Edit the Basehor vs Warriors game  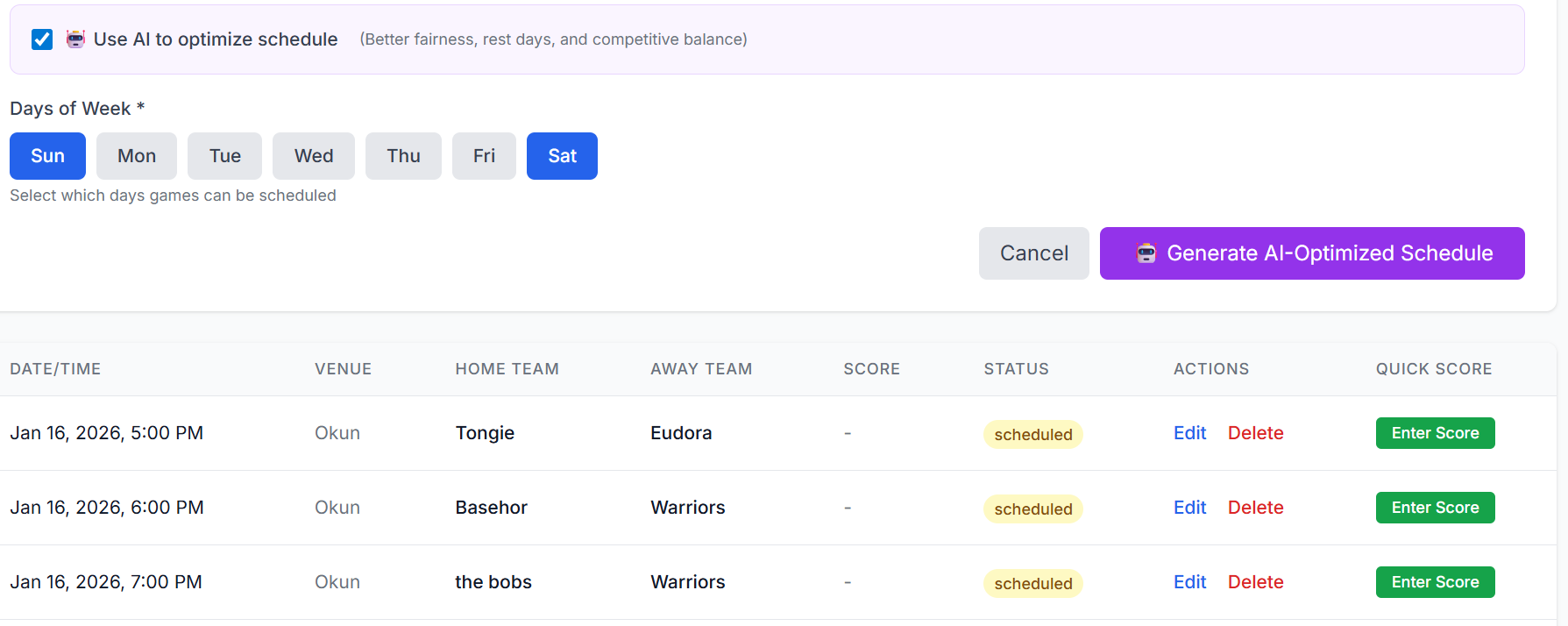pyautogui.click(x=1189, y=508)
